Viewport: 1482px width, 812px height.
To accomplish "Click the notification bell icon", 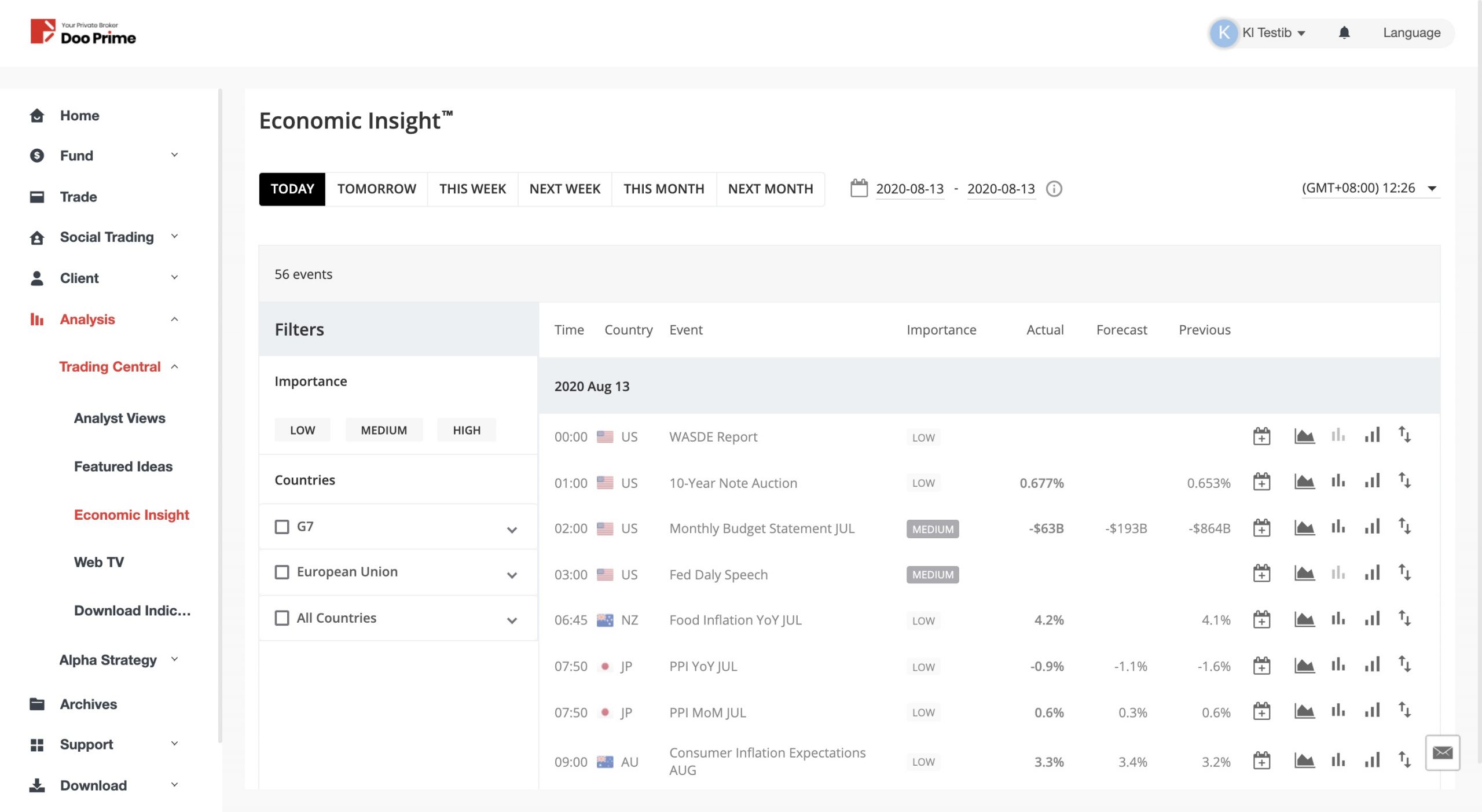I will (x=1344, y=32).
